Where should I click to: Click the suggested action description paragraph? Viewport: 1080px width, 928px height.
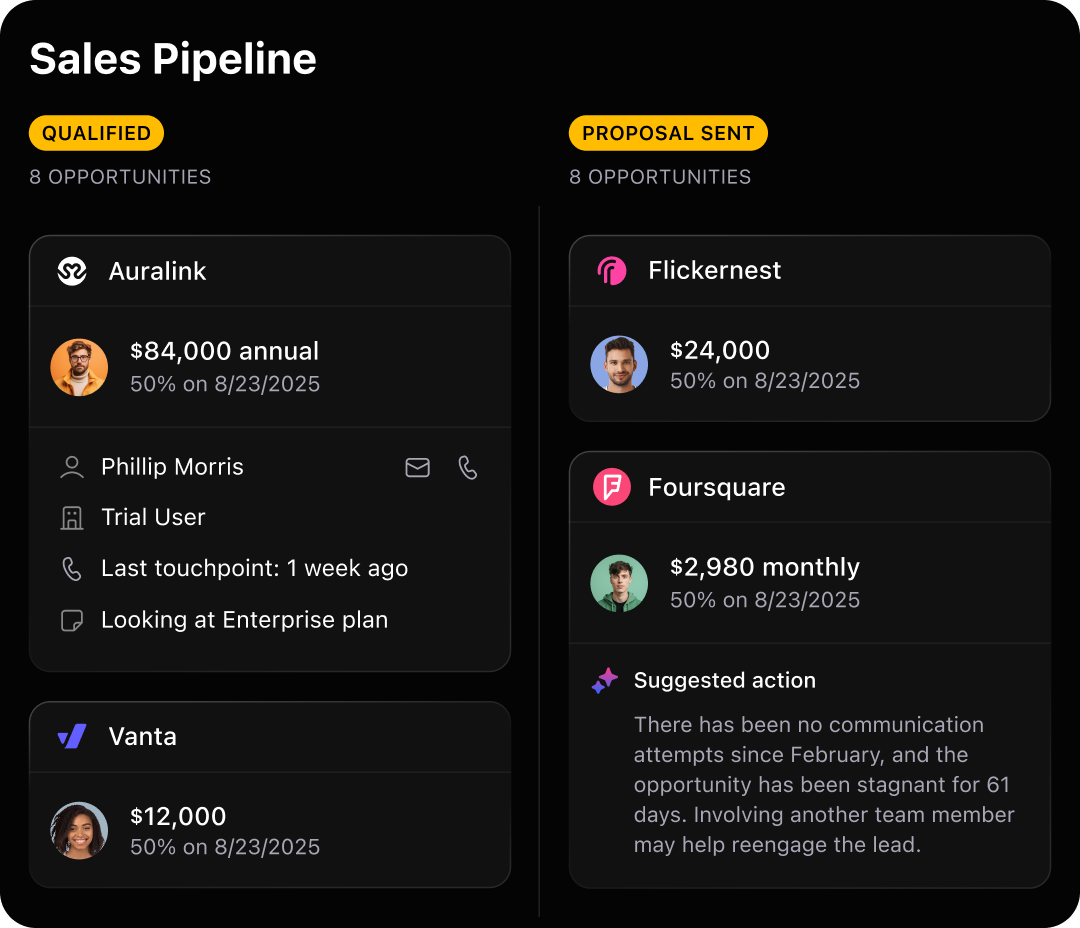point(824,785)
